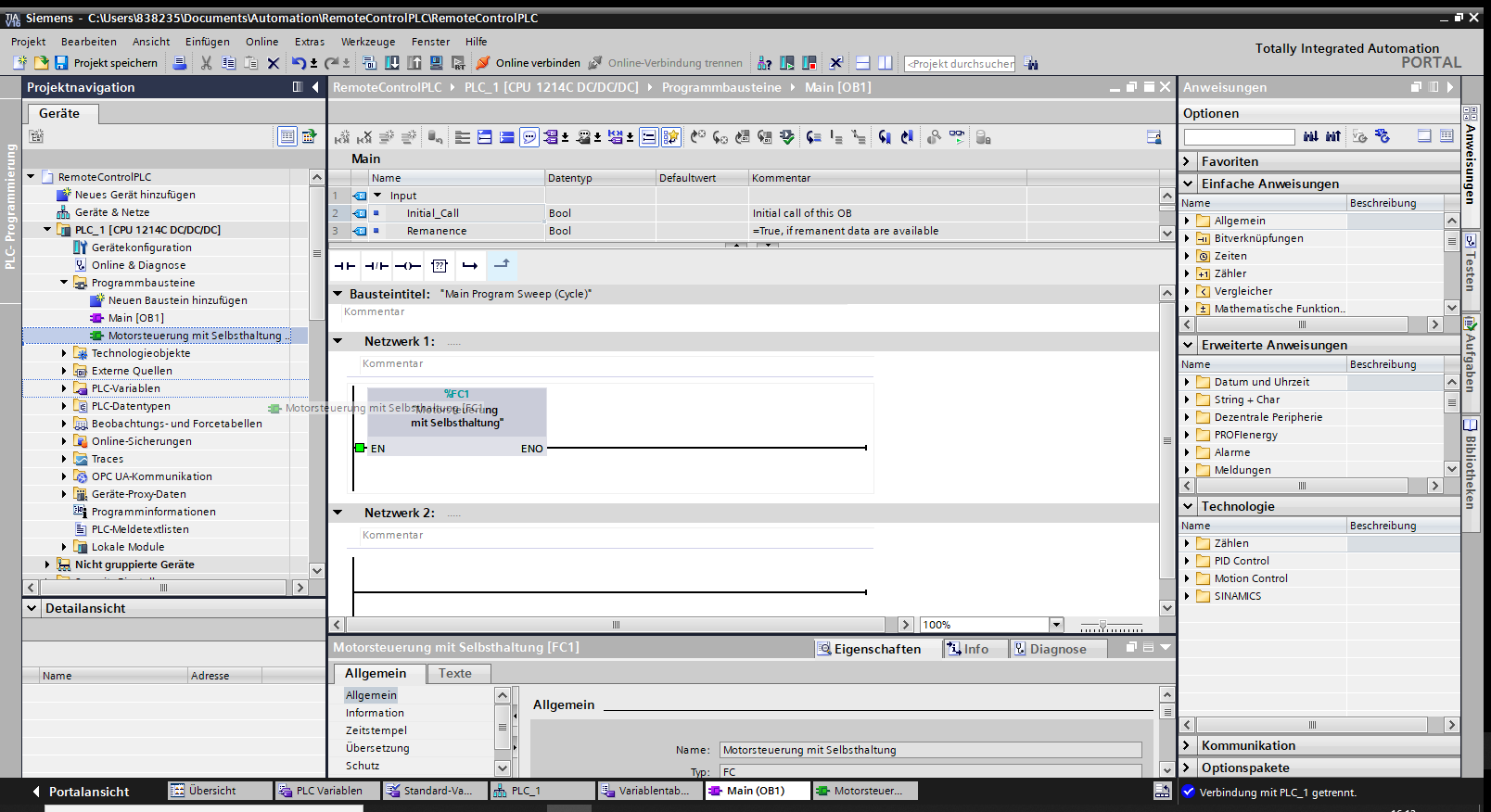This screenshot has width=1491, height=812.
Task: Open the Übersicht taskbar button
Action: (220, 791)
